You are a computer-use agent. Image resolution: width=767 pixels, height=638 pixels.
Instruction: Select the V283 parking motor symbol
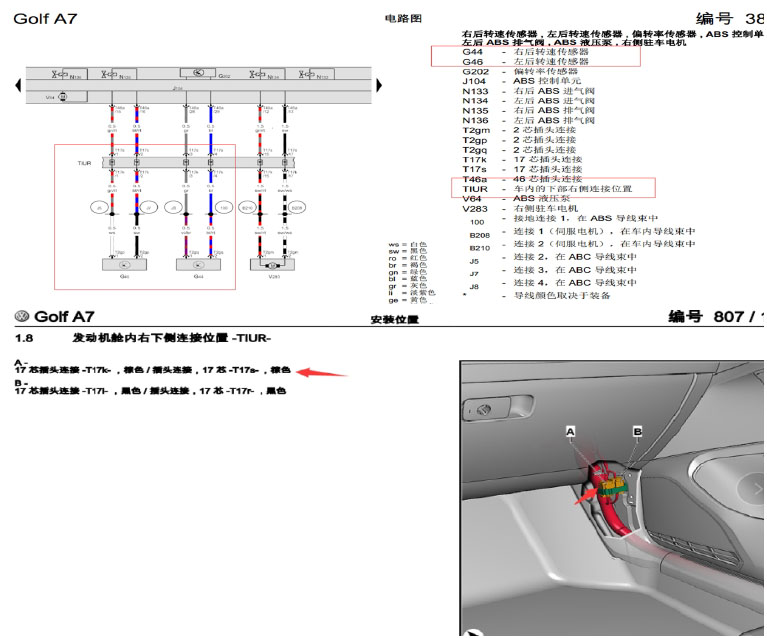click(272, 265)
